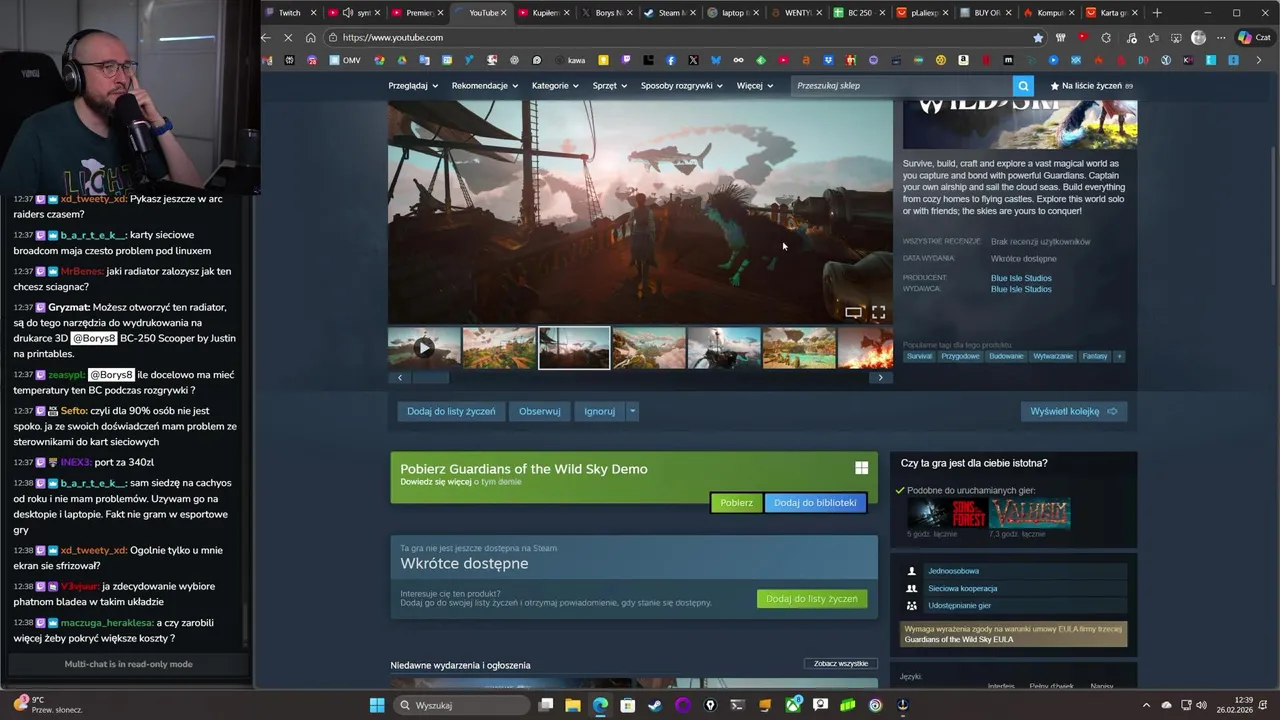1280x720 pixels.
Task: Open the Fantasy tag
Action: coord(1095,356)
